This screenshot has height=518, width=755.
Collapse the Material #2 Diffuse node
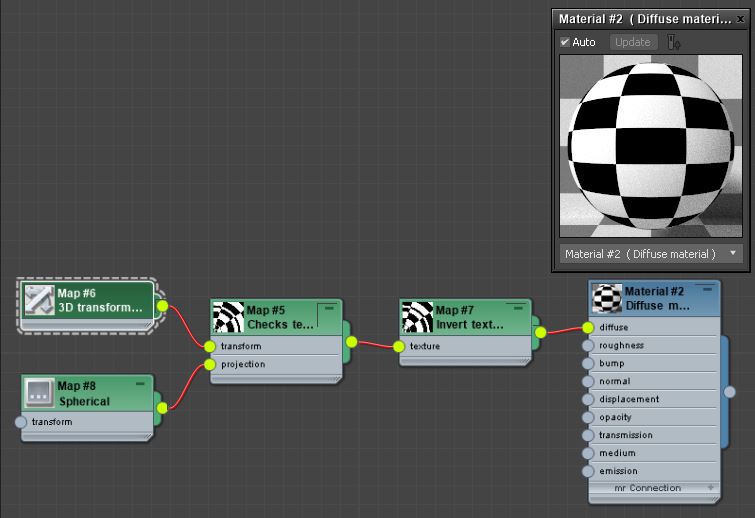click(706, 290)
